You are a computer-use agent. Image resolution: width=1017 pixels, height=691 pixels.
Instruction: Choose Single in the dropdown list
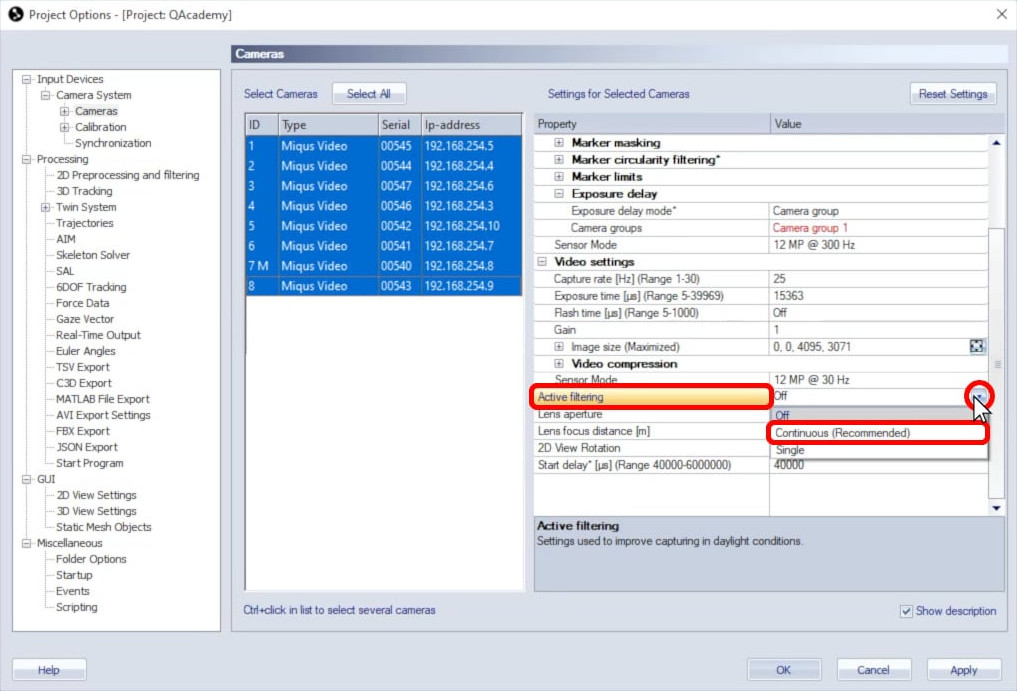790,450
